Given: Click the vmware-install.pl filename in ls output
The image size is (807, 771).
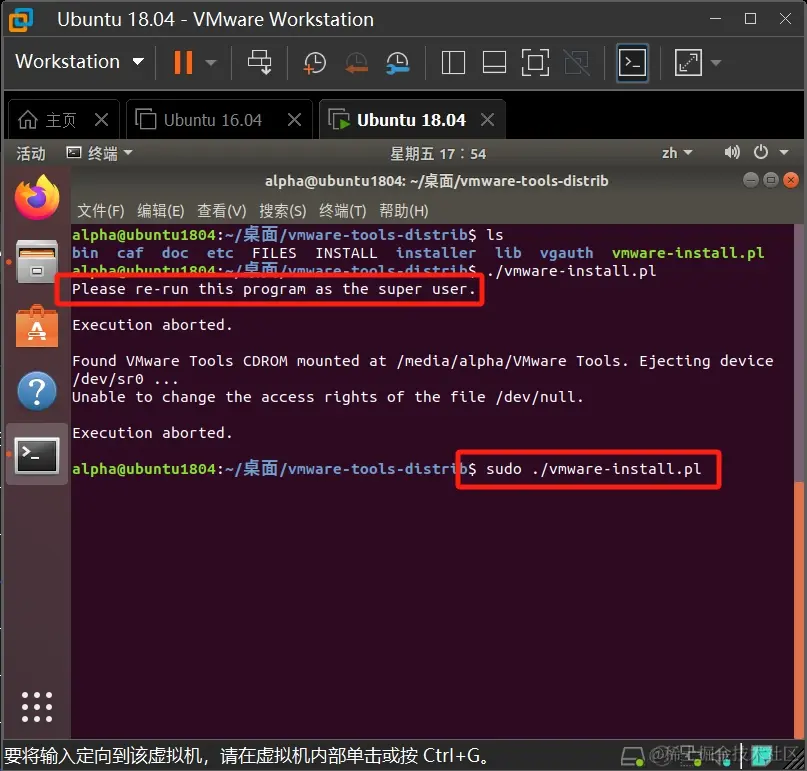Looking at the screenshot, I should tap(688, 253).
